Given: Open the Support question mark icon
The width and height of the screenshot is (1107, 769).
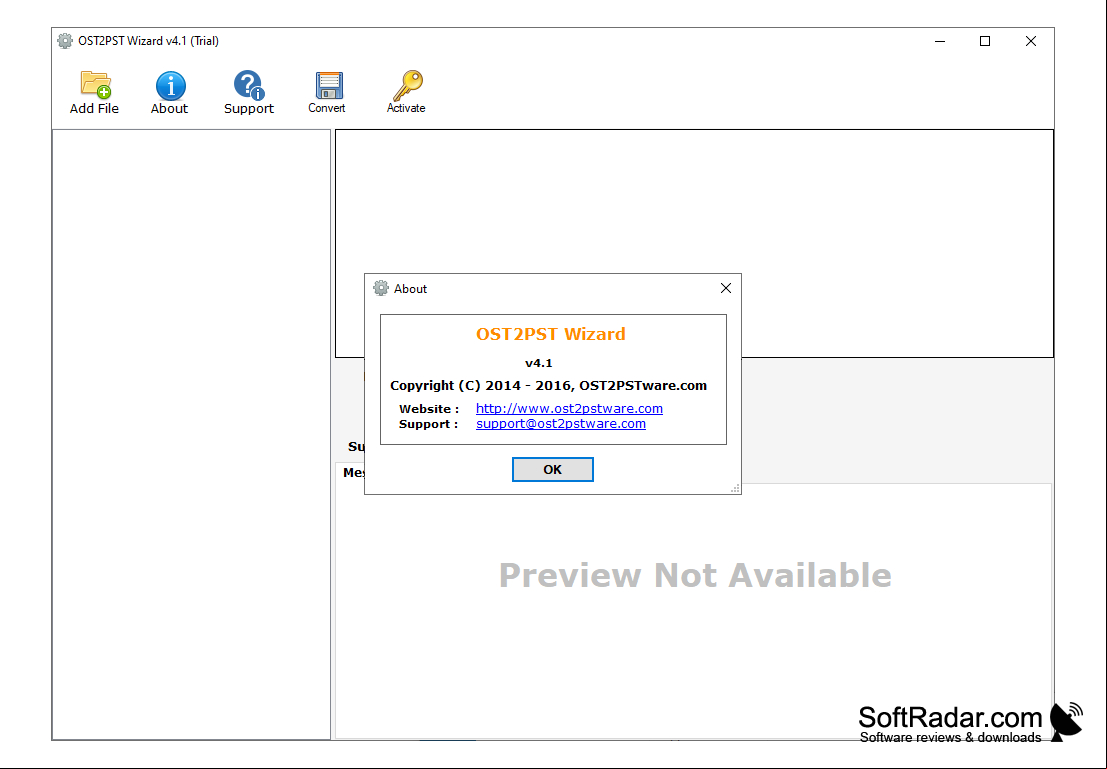Looking at the screenshot, I should [249, 85].
